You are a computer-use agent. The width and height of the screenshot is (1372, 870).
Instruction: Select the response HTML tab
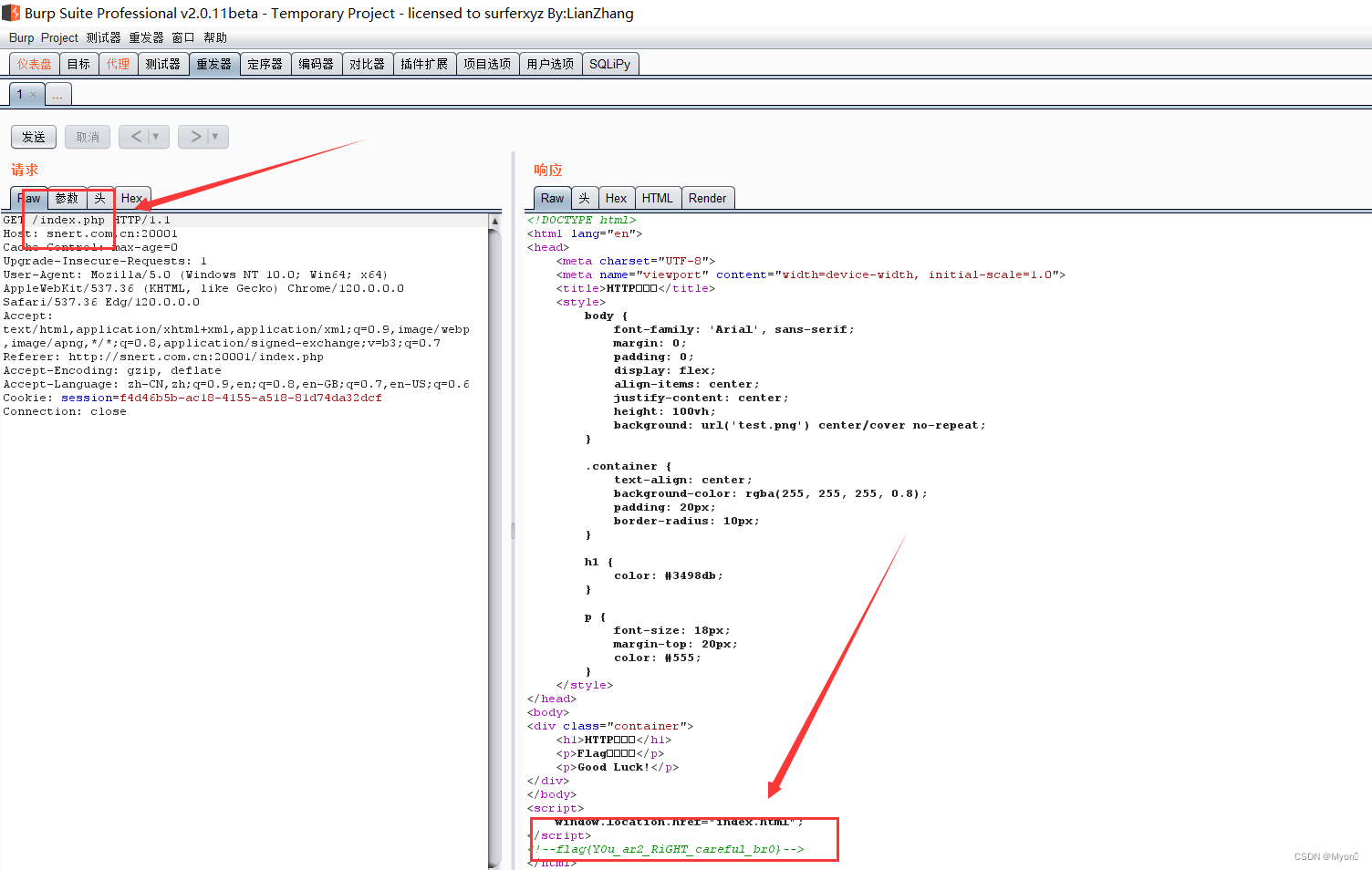[658, 198]
